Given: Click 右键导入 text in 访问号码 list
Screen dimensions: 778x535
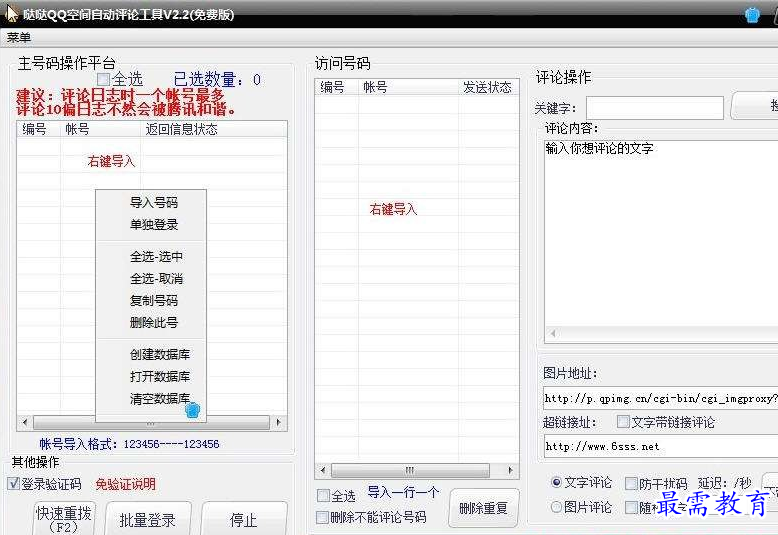Looking at the screenshot, I should coord(393,209).
